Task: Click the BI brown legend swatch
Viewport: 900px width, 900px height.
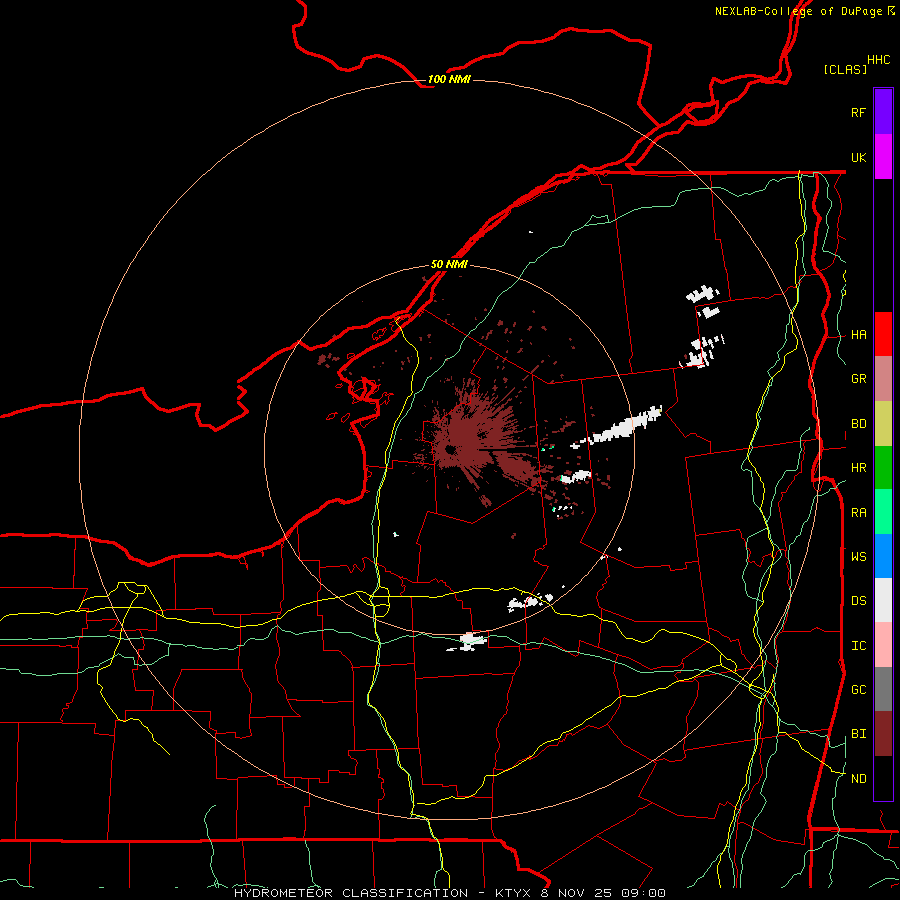Action: click(883, 734)
